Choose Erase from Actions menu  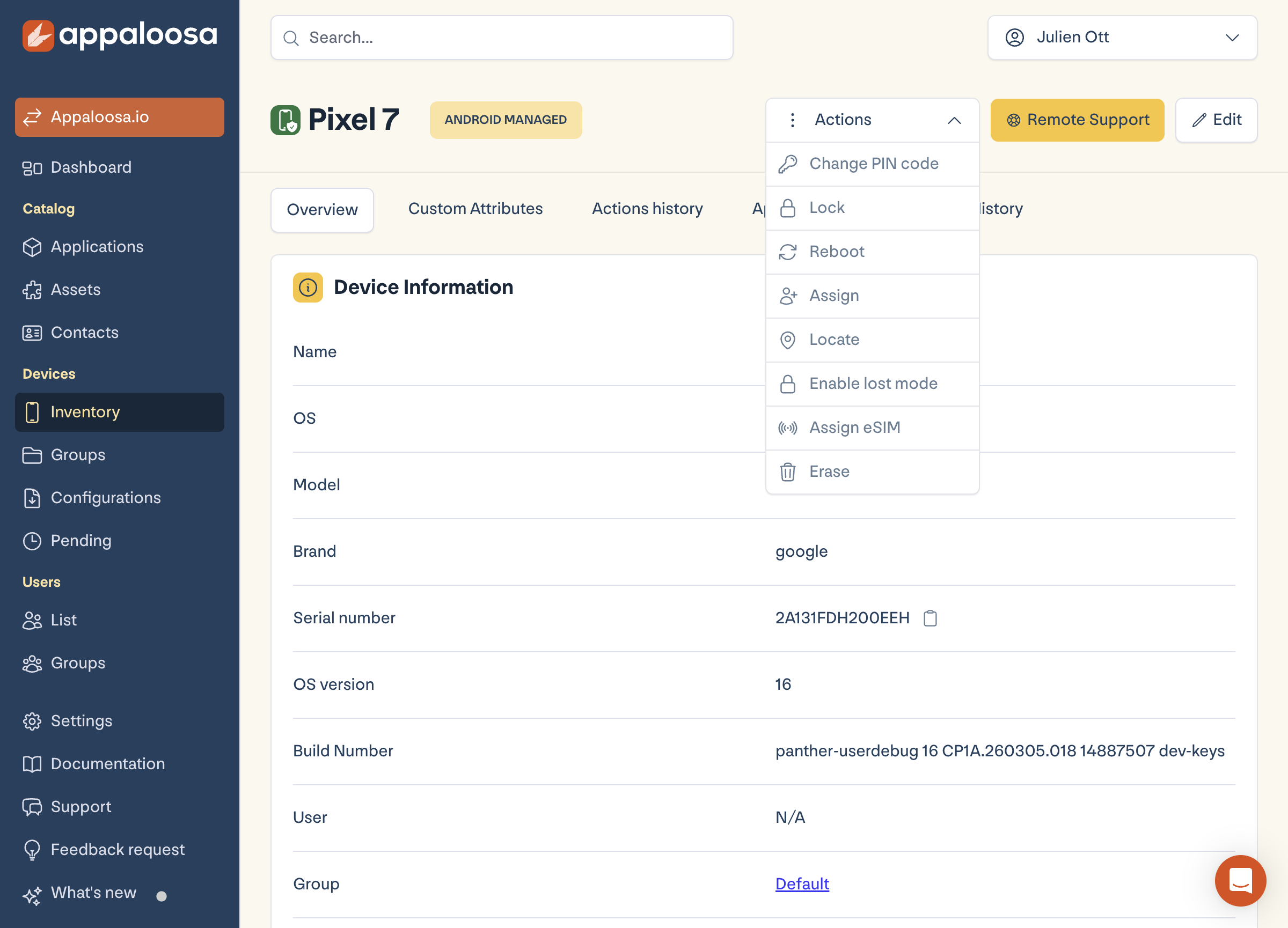pos(872,472)
